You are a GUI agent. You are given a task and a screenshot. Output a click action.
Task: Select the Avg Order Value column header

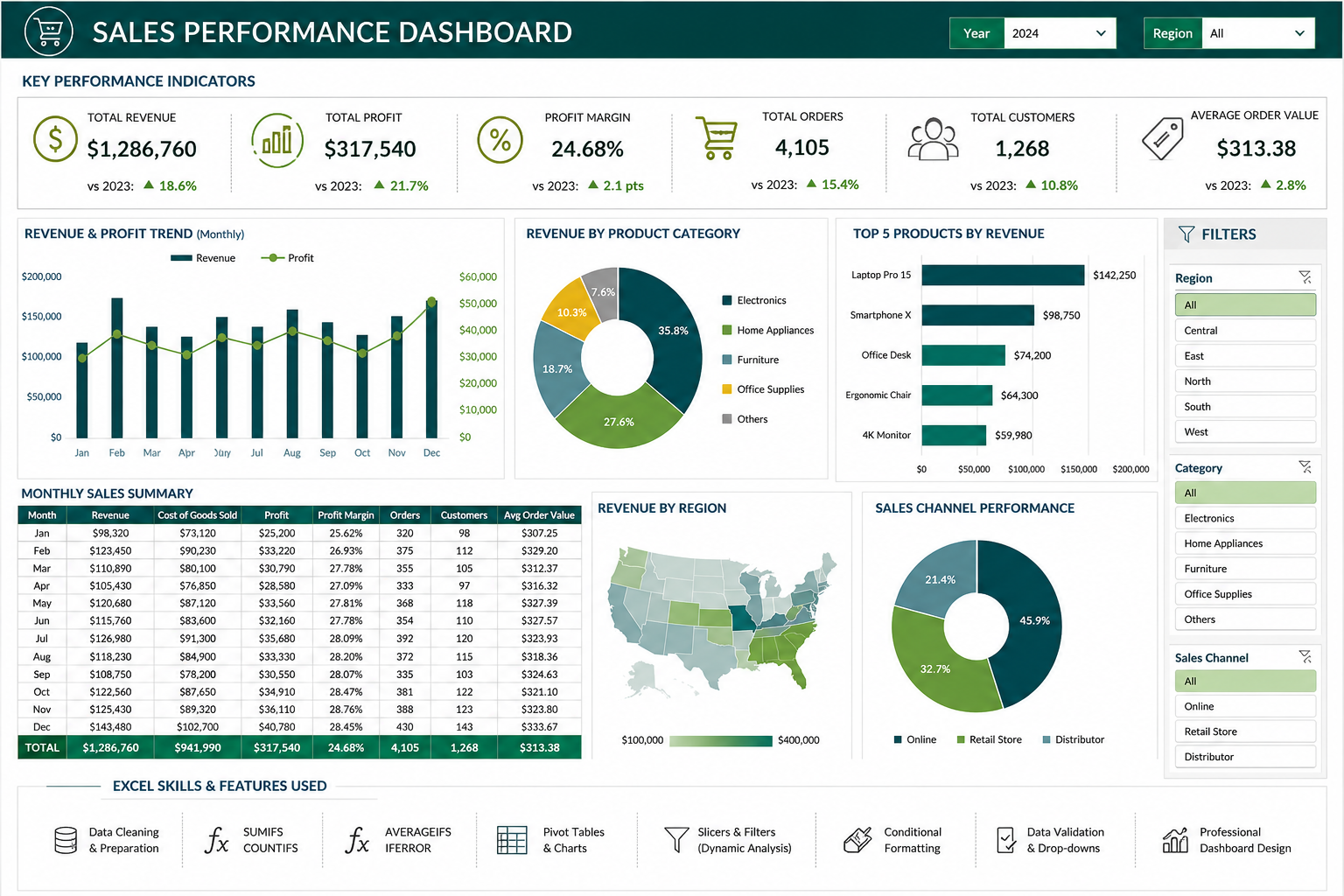(x=539, y=515)
